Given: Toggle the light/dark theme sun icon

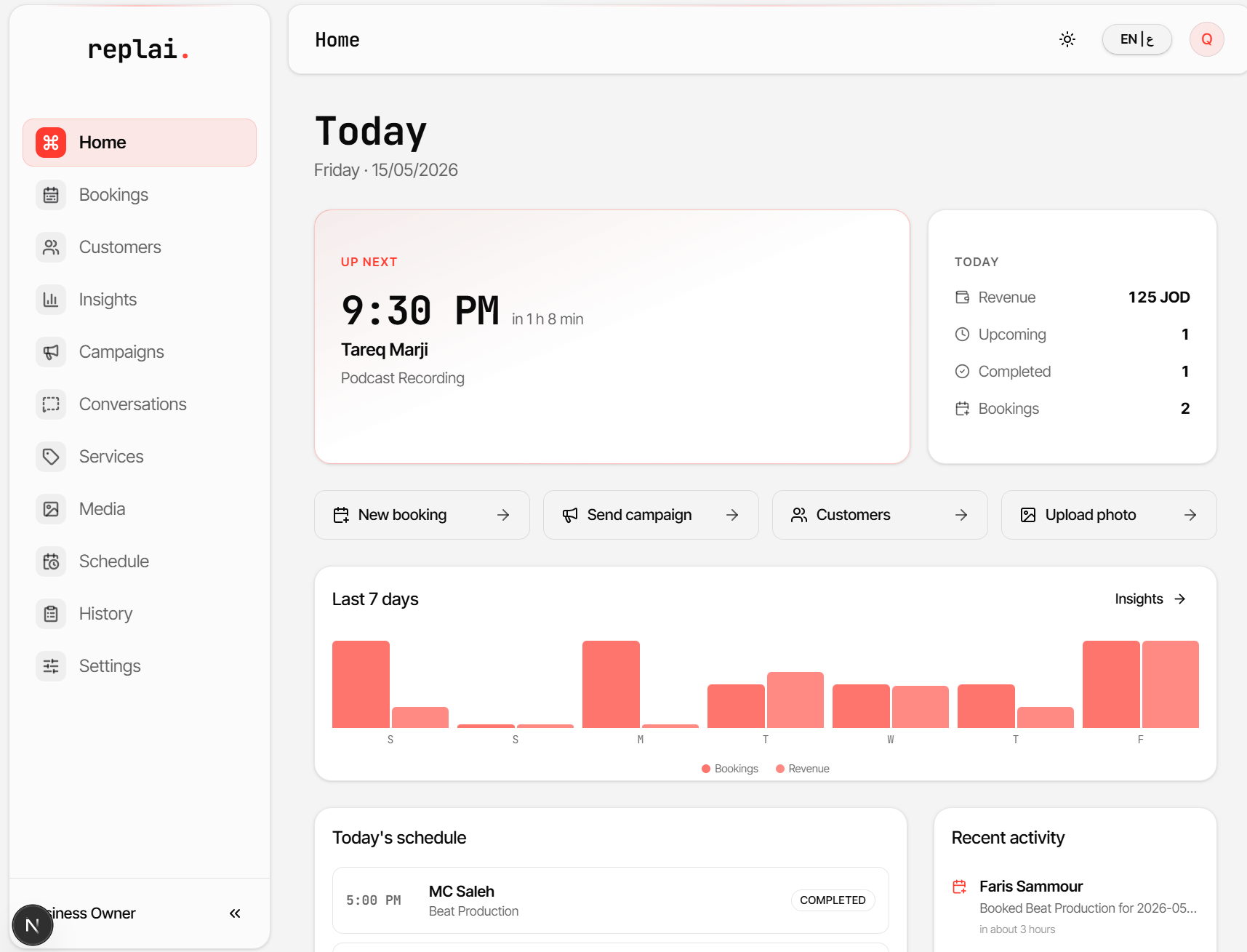Looking at the screenshot, I should tap(1067, 39).
